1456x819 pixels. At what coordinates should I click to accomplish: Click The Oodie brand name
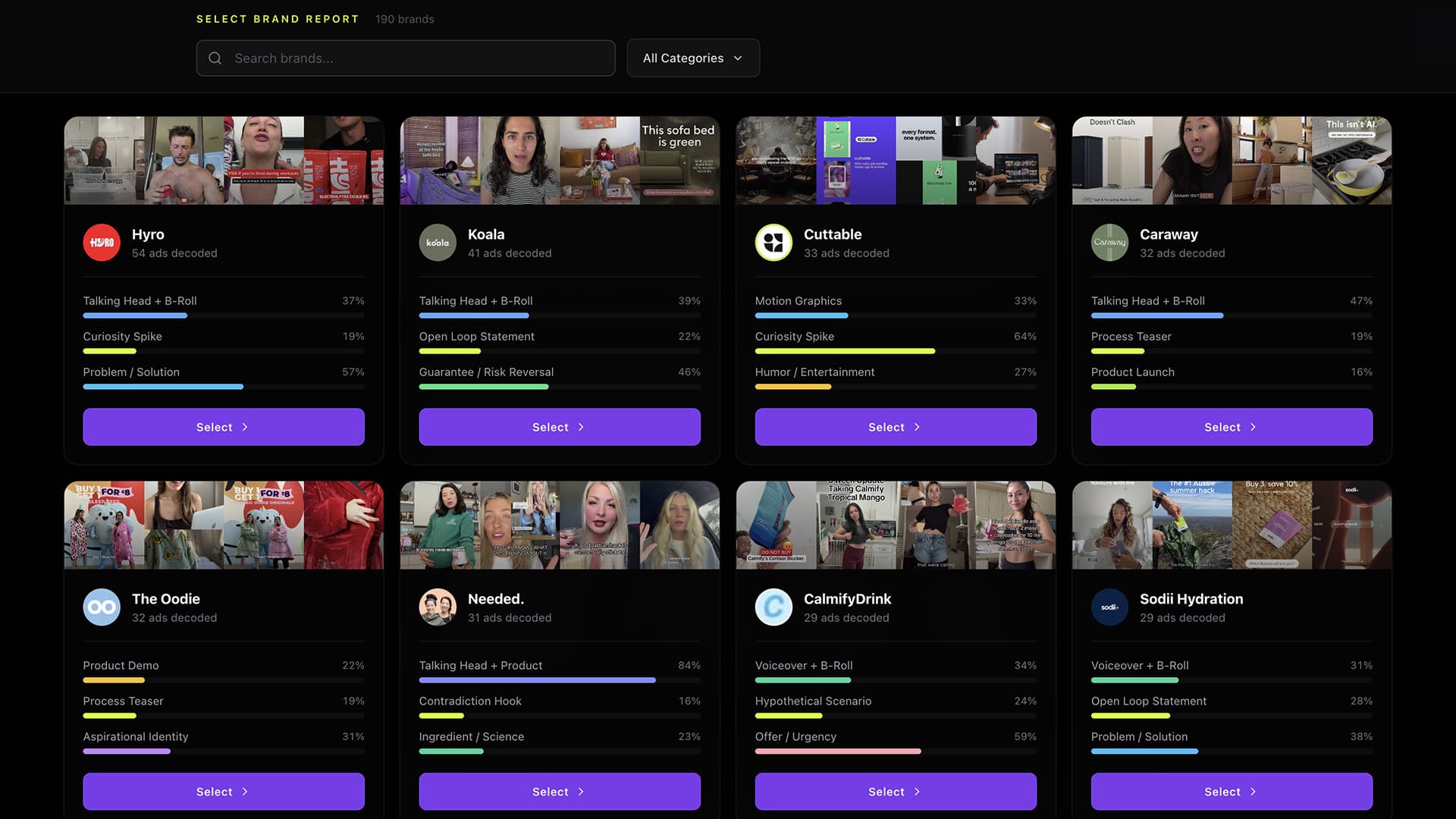pos(166,599)
